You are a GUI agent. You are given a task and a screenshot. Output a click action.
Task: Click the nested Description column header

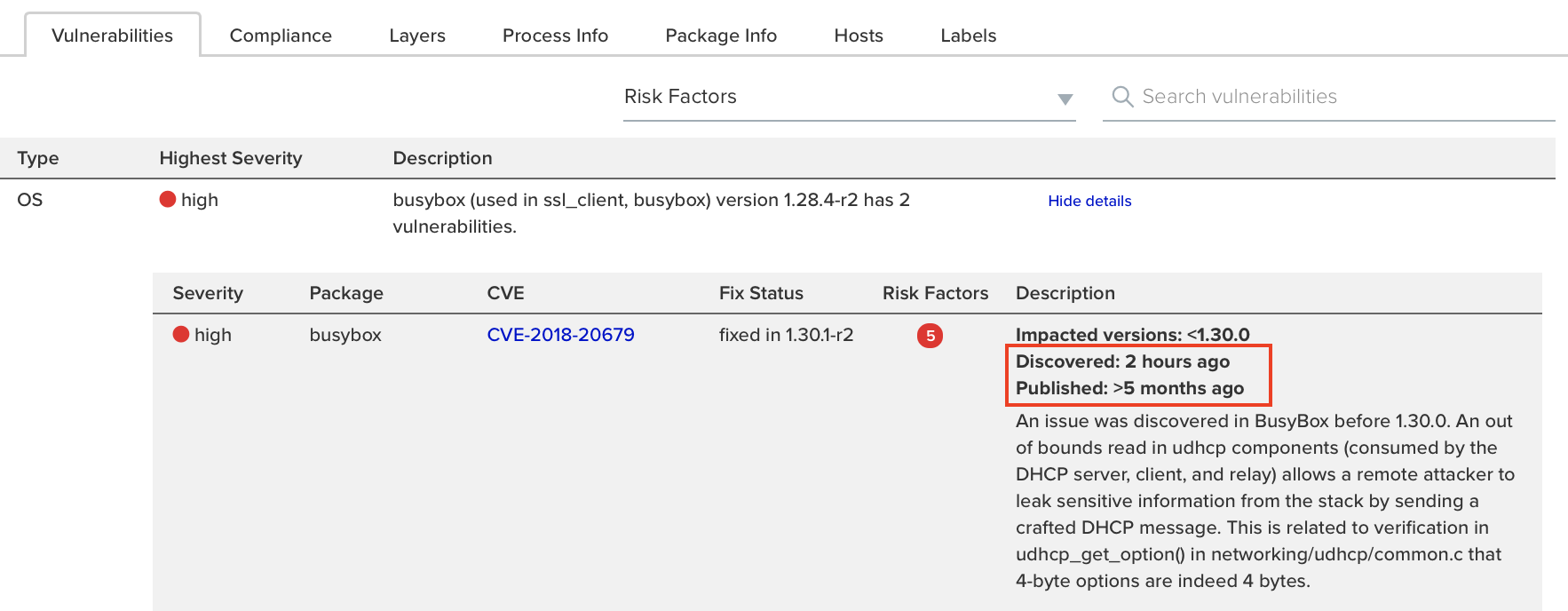(x=1065, y=293)
